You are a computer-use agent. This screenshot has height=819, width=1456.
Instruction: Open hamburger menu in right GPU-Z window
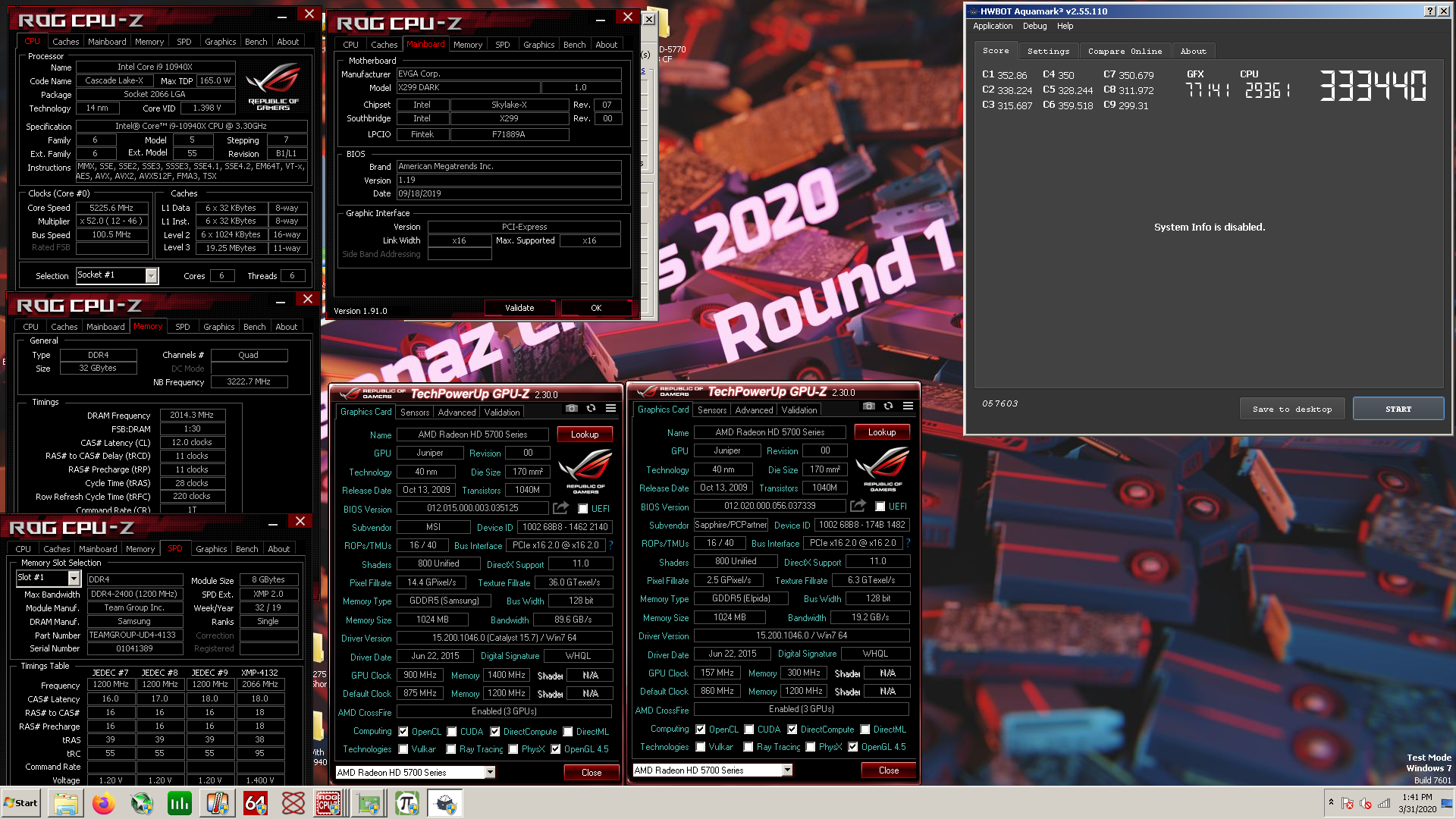[908, 406]
